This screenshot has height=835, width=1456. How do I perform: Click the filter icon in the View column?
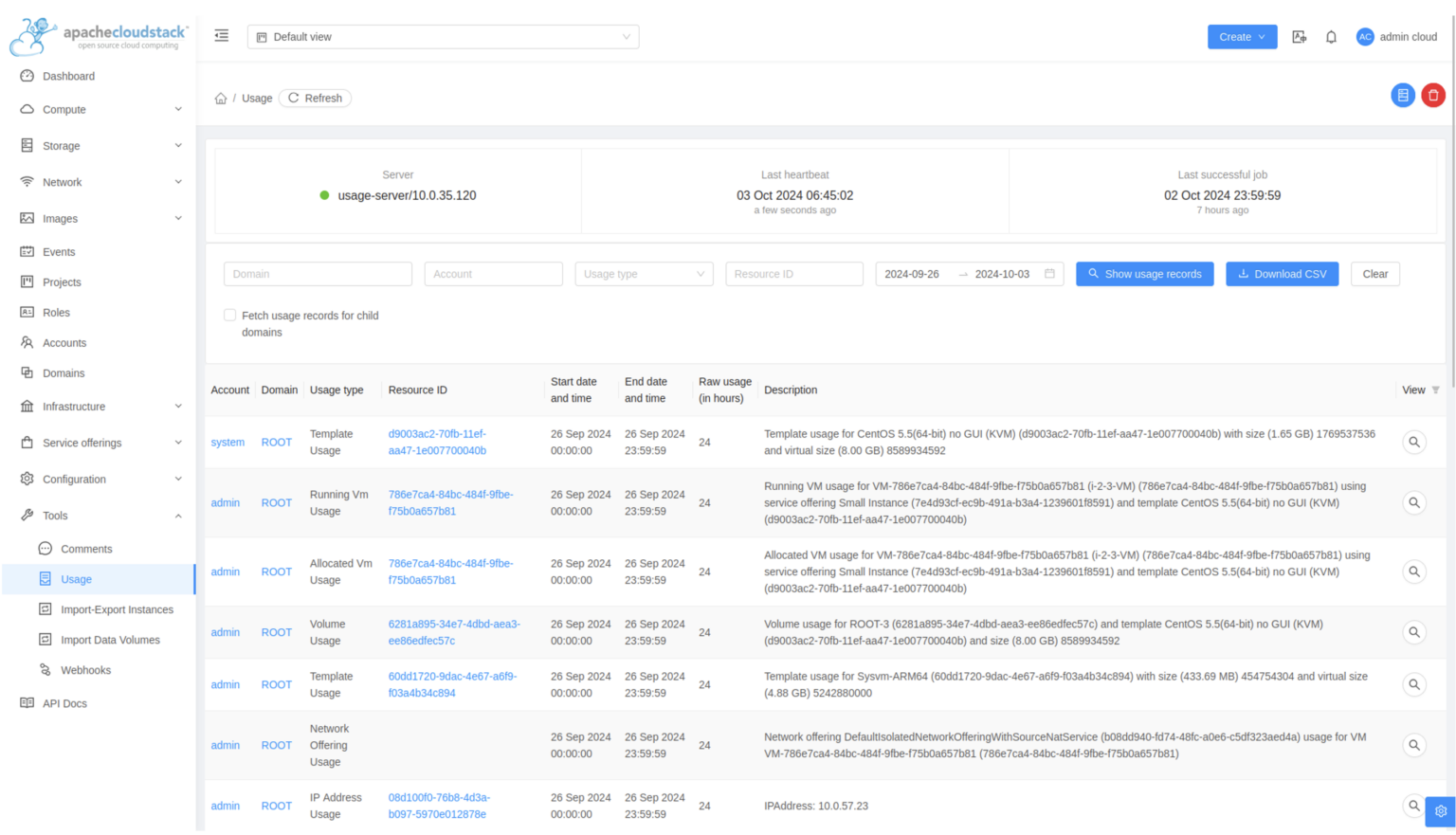(x=1436, y=390)
